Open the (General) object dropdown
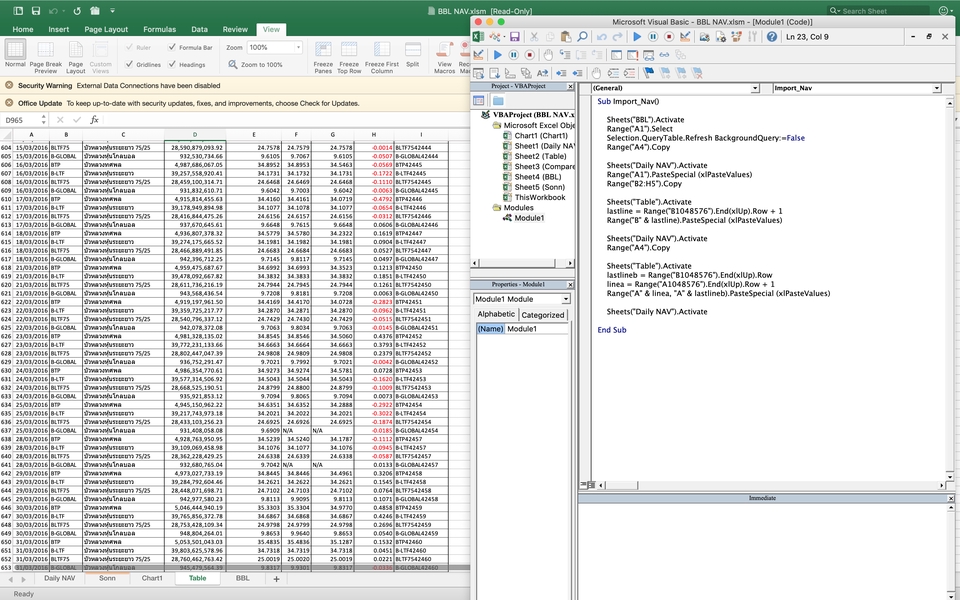Image resolution: width=960 pixels, height=600 pixels. [754, 88]
